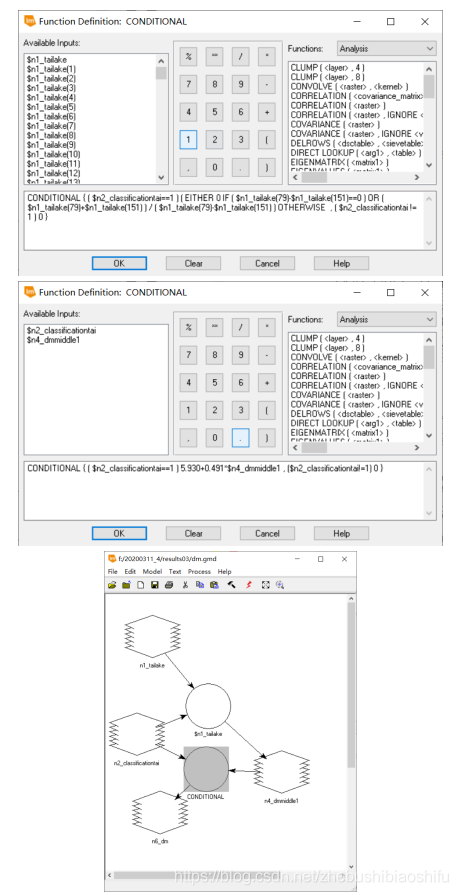The height and width of the screenshot is (895, 458).
Task: Select $n1_tailake(5) from inputs list
Action: (51, 107)
